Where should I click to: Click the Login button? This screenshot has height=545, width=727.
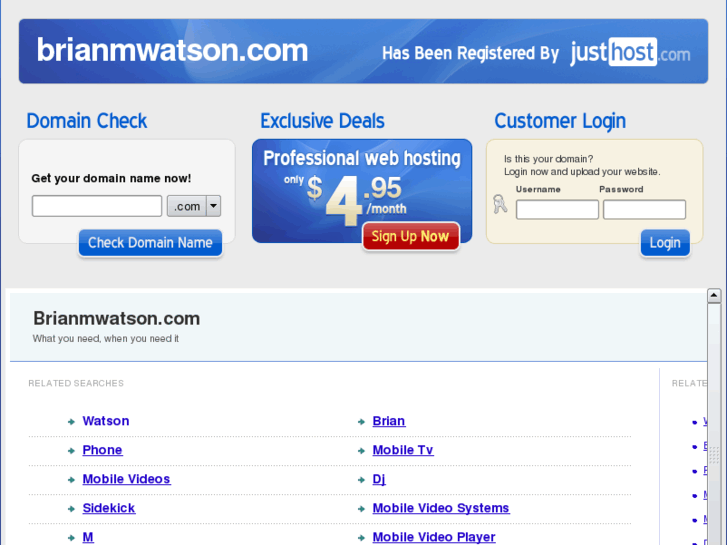665,243
